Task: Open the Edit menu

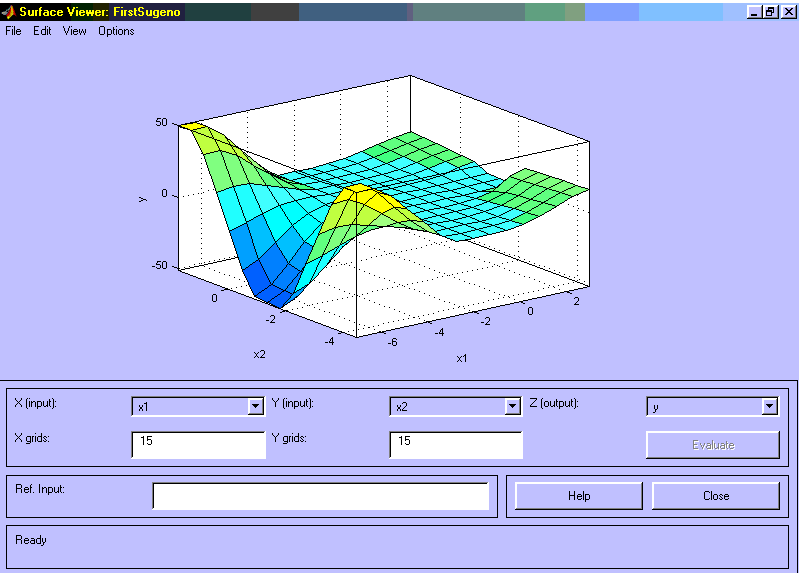Action: tap(42, 31)
